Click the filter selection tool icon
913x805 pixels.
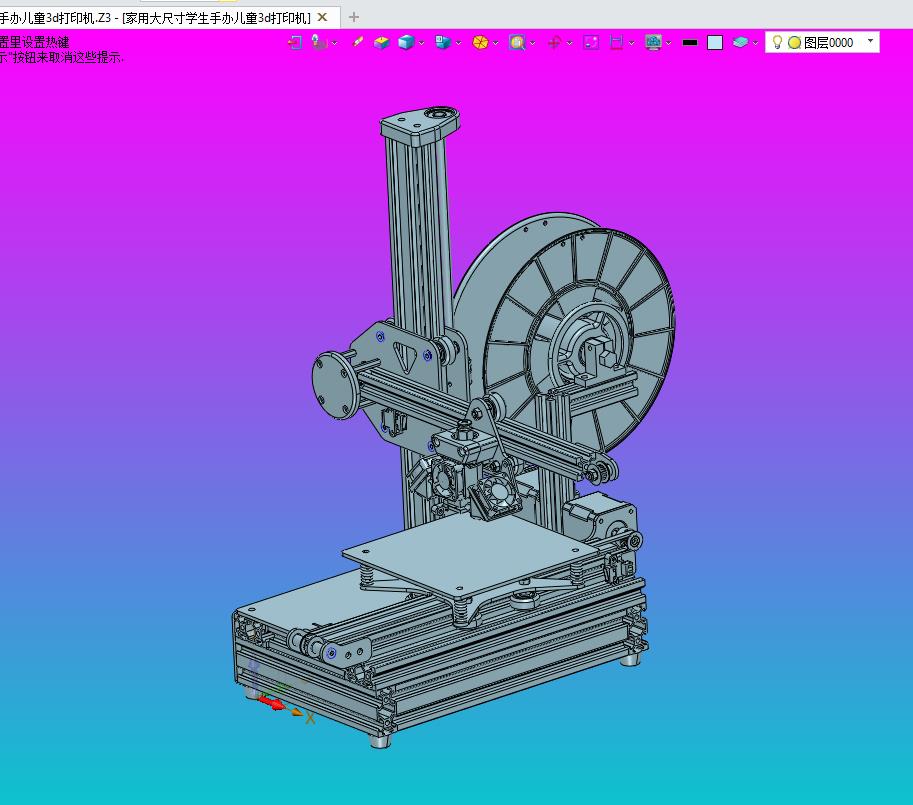coord(319,42)
